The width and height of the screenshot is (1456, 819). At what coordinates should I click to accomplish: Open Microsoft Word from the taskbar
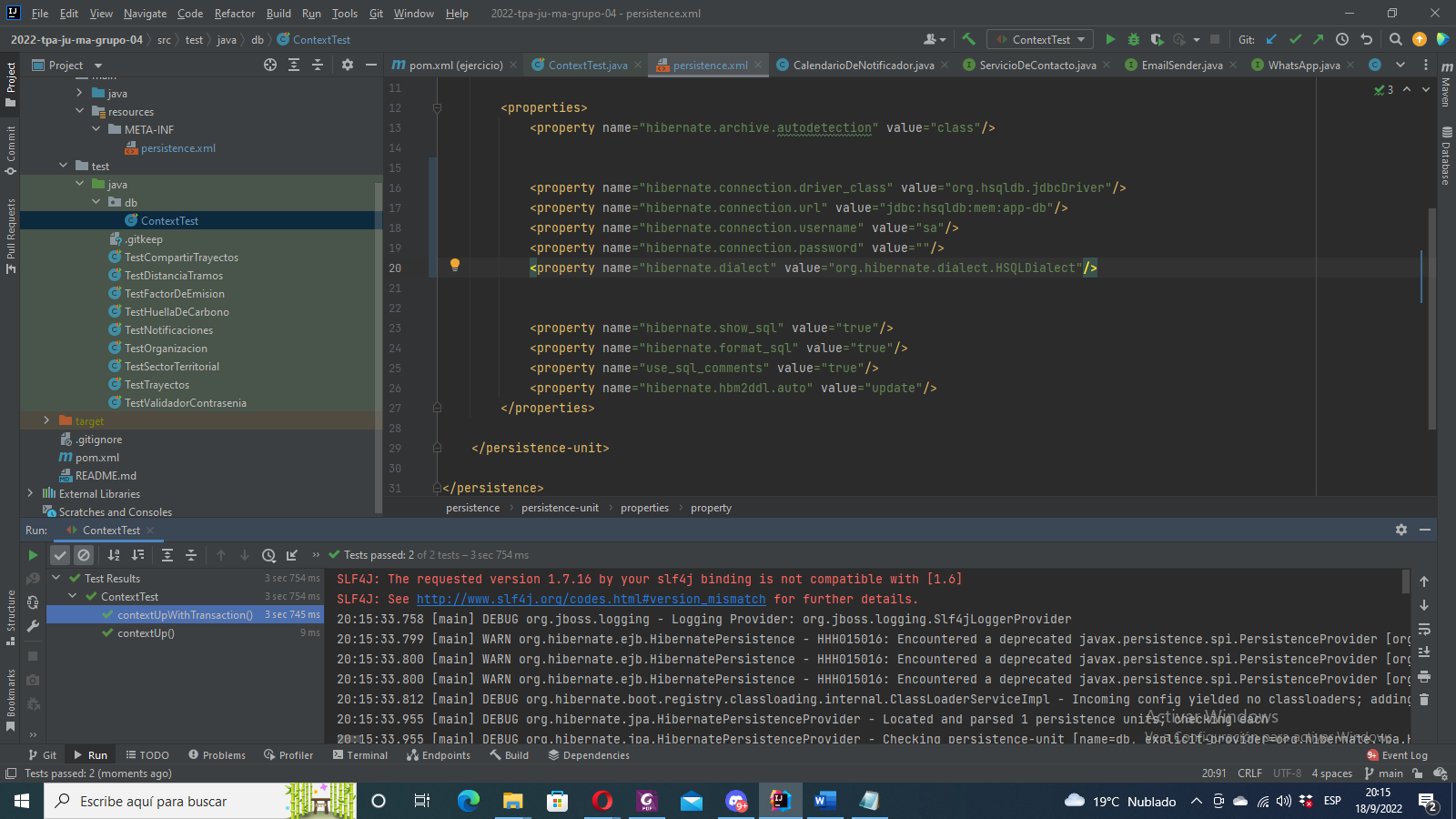[x=824, y=801]
